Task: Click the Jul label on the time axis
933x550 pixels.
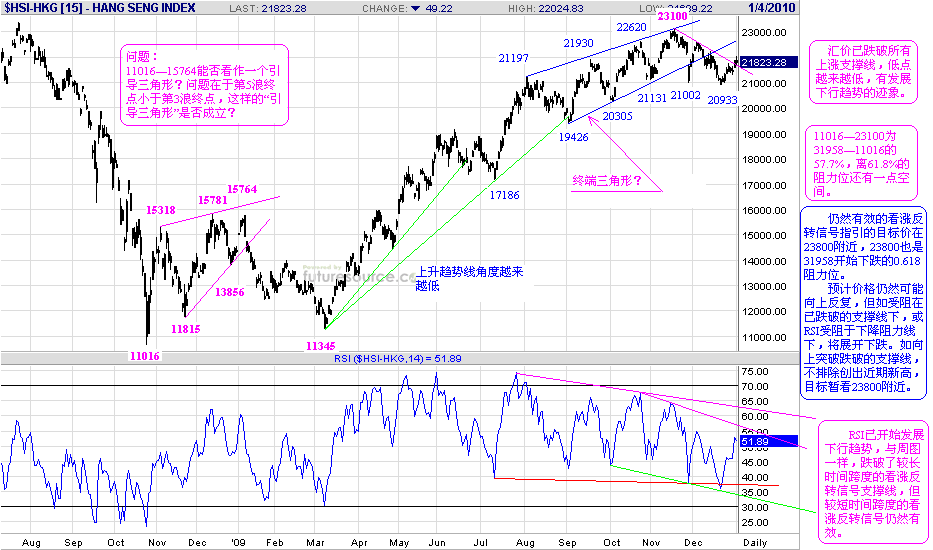Action: point(480,542)
